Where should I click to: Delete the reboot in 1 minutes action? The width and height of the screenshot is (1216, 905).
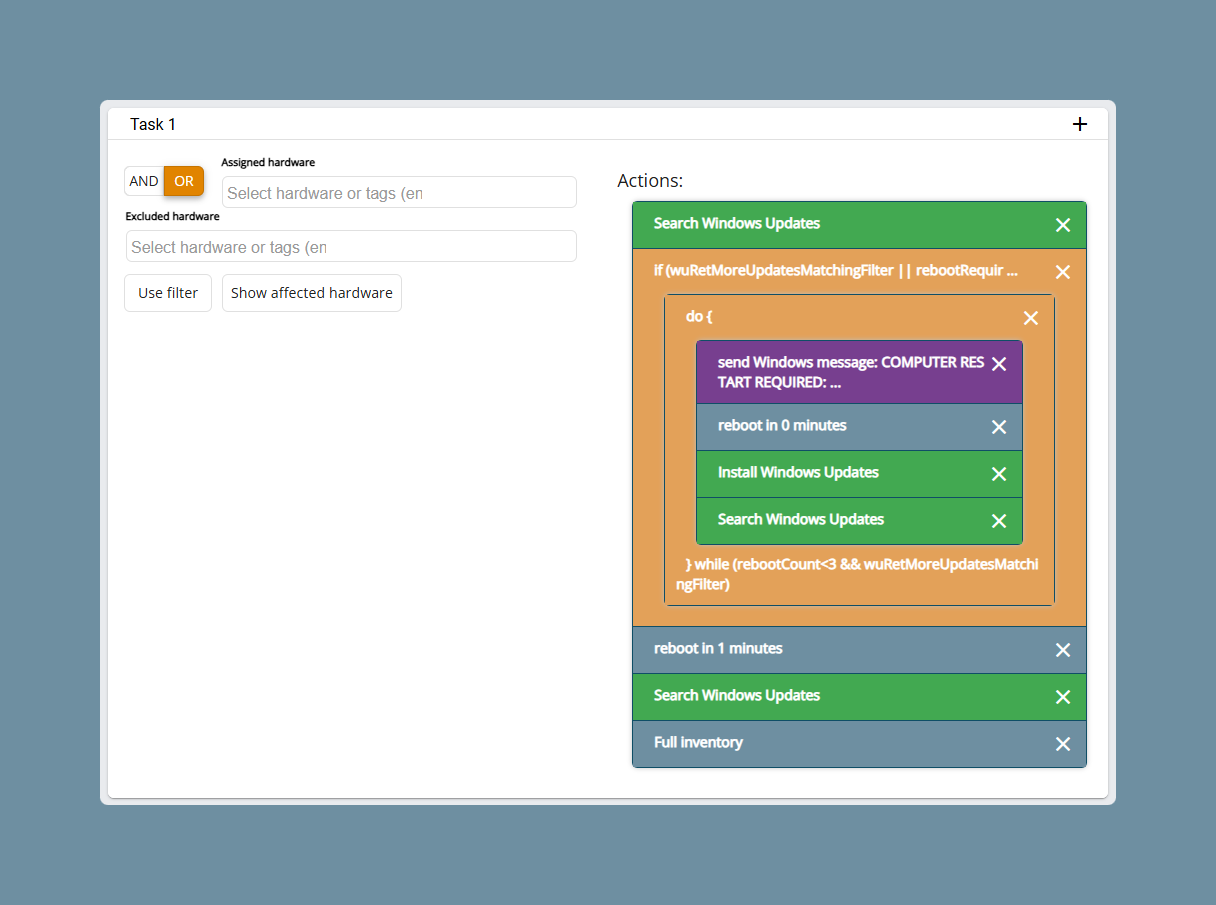click(1063, 650)
